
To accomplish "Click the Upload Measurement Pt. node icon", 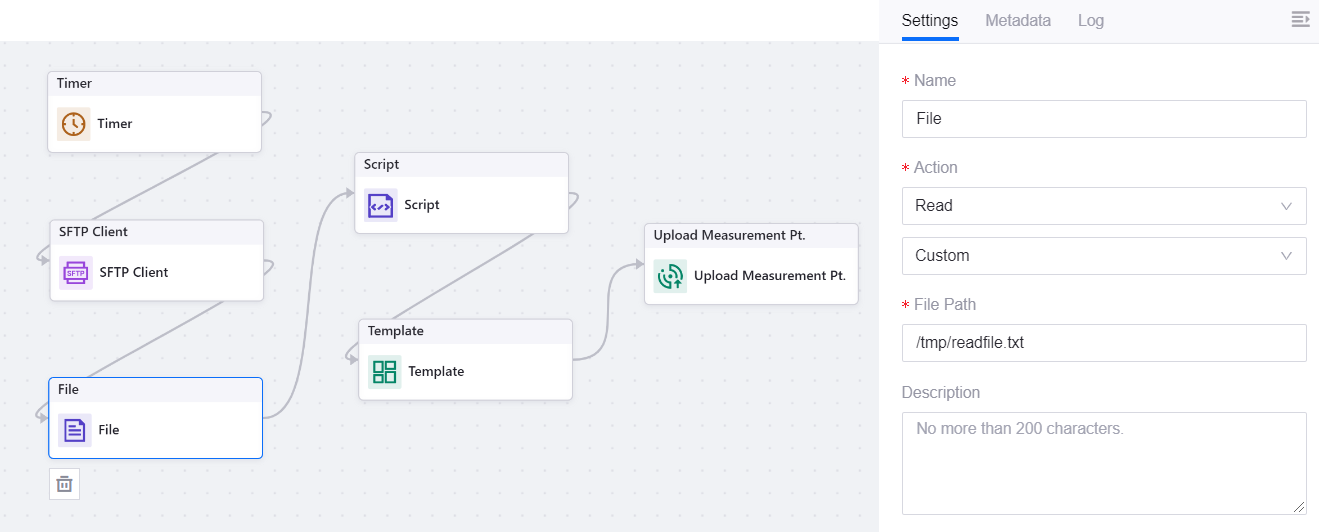I will point(670,276).
